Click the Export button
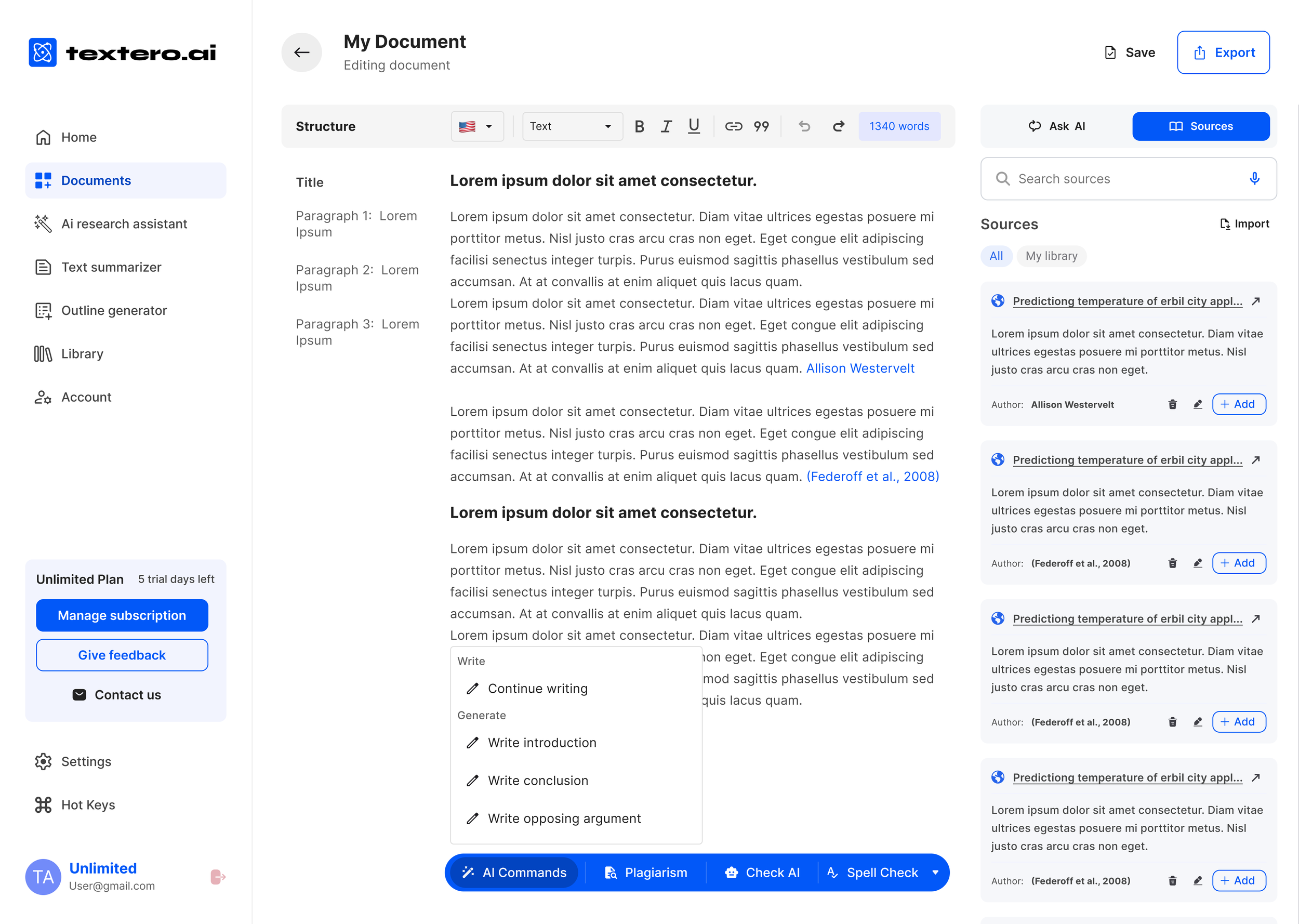Viewport: 1299px width, 924px height. click(1223, 52)
